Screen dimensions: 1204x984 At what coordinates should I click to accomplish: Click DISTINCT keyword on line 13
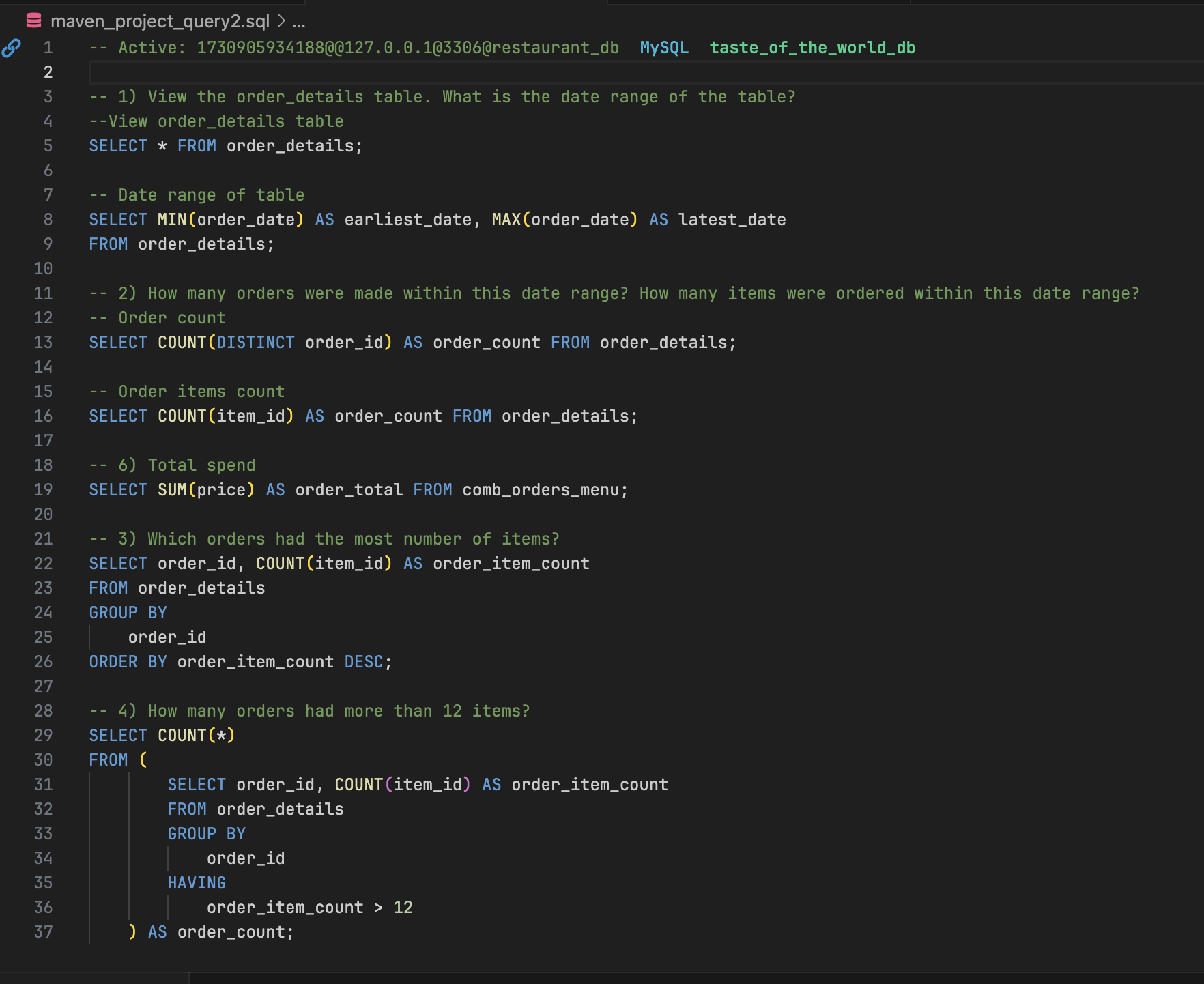(255, 343)
